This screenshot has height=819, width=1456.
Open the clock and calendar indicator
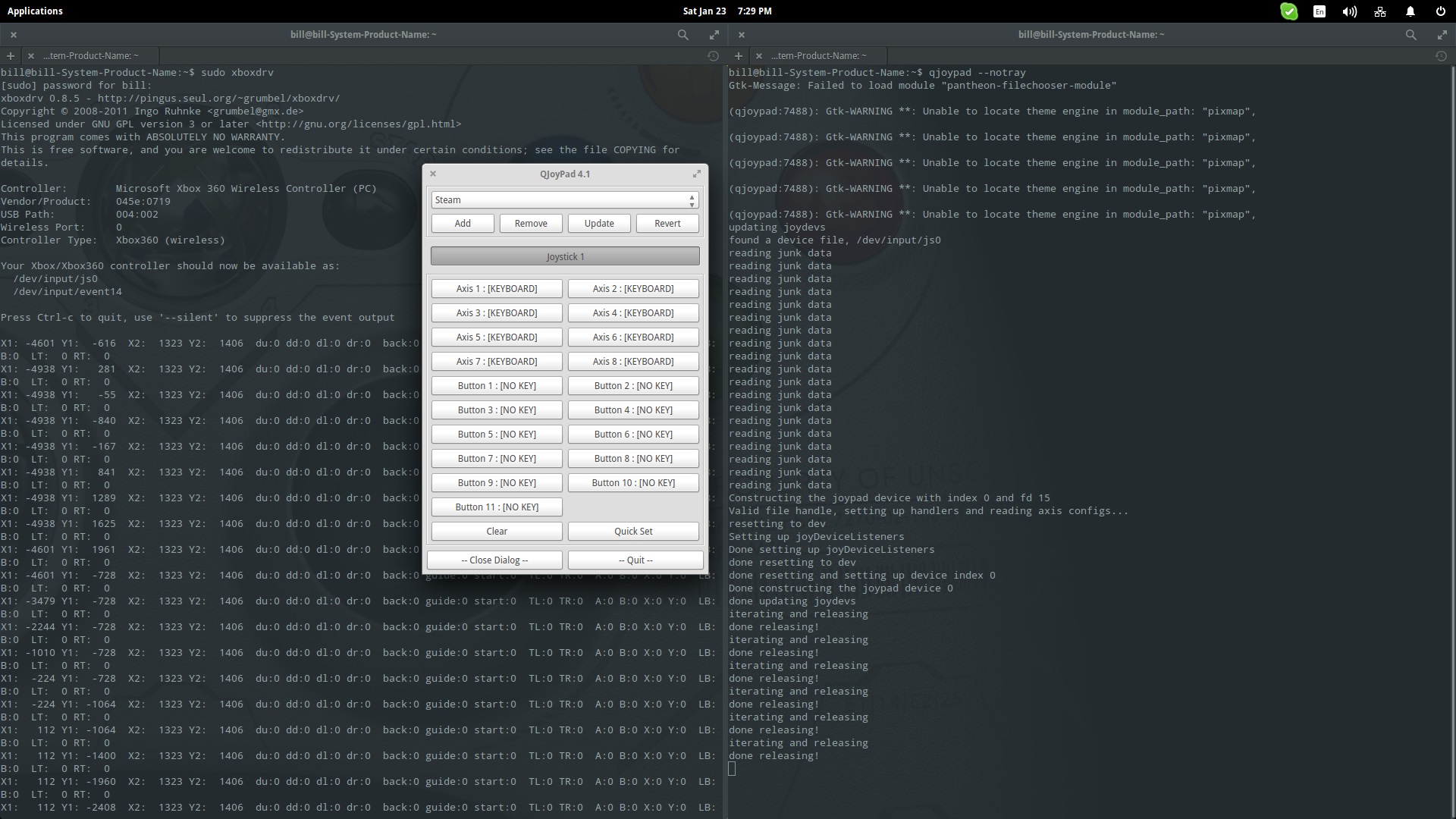click(726, 11)
